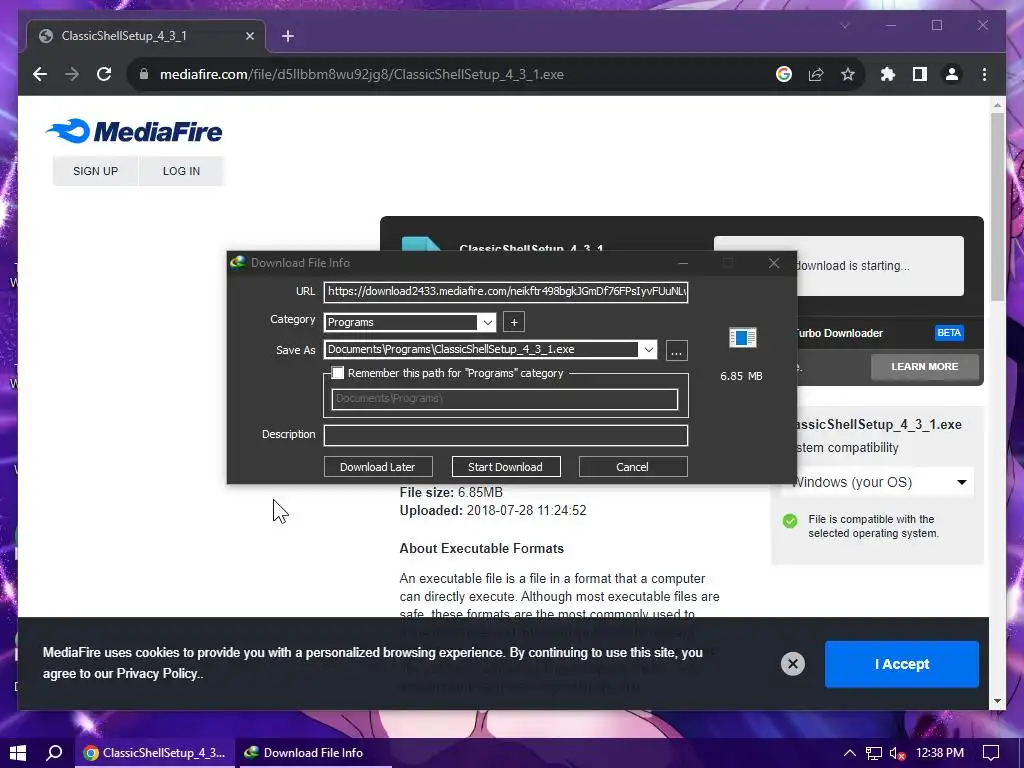Open Windows Start menu
Screen dimensions: 1024x768
[x=18, y=753]
